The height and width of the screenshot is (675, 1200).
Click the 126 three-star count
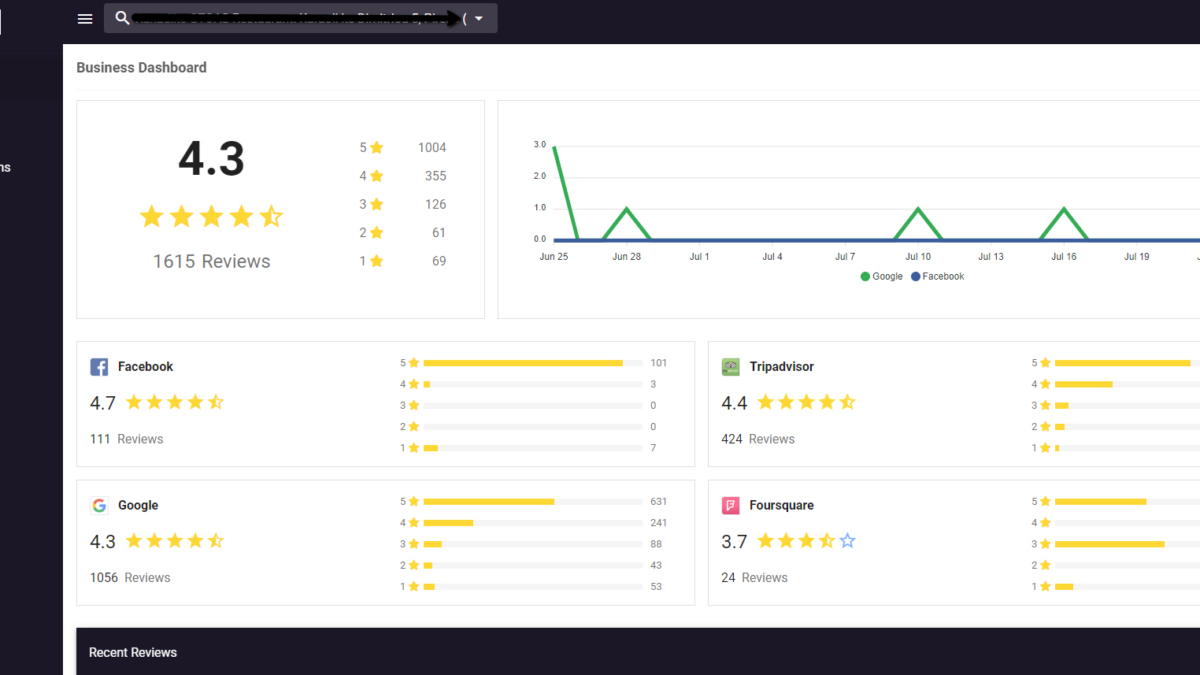pos(435,204)
